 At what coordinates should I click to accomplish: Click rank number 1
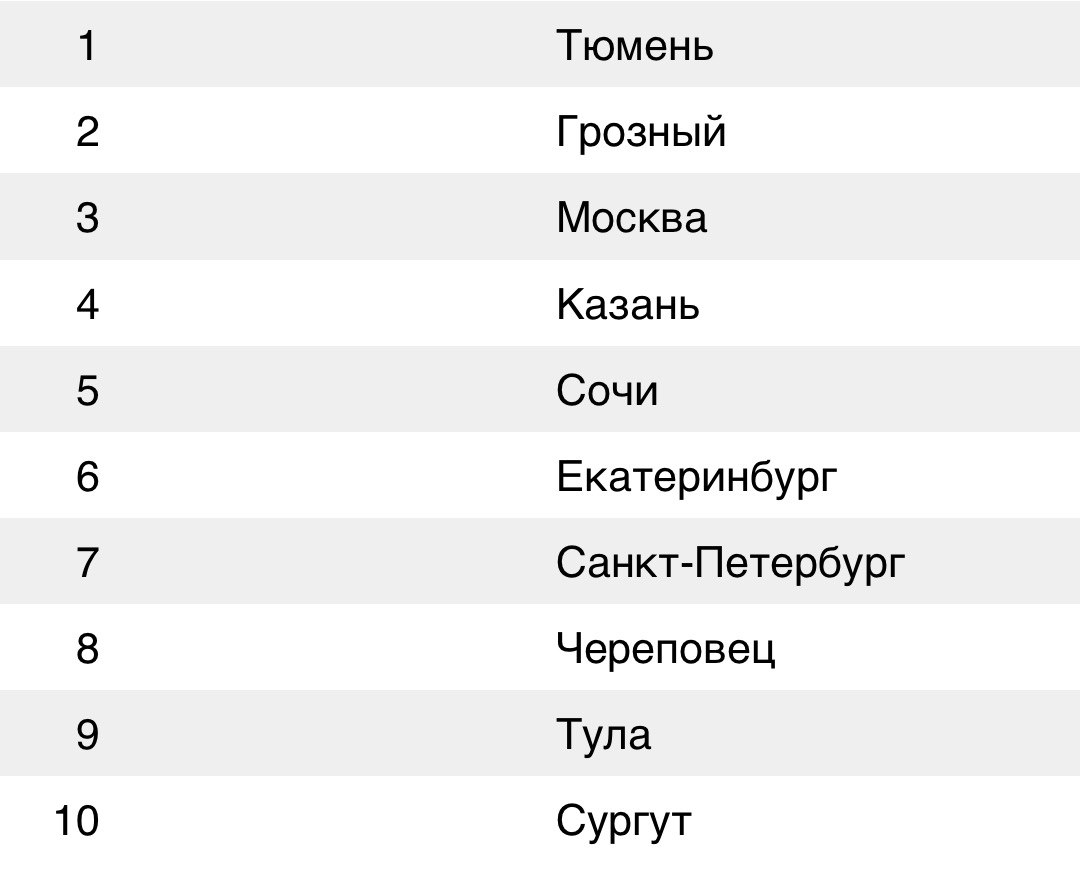[x=87, y=45]
